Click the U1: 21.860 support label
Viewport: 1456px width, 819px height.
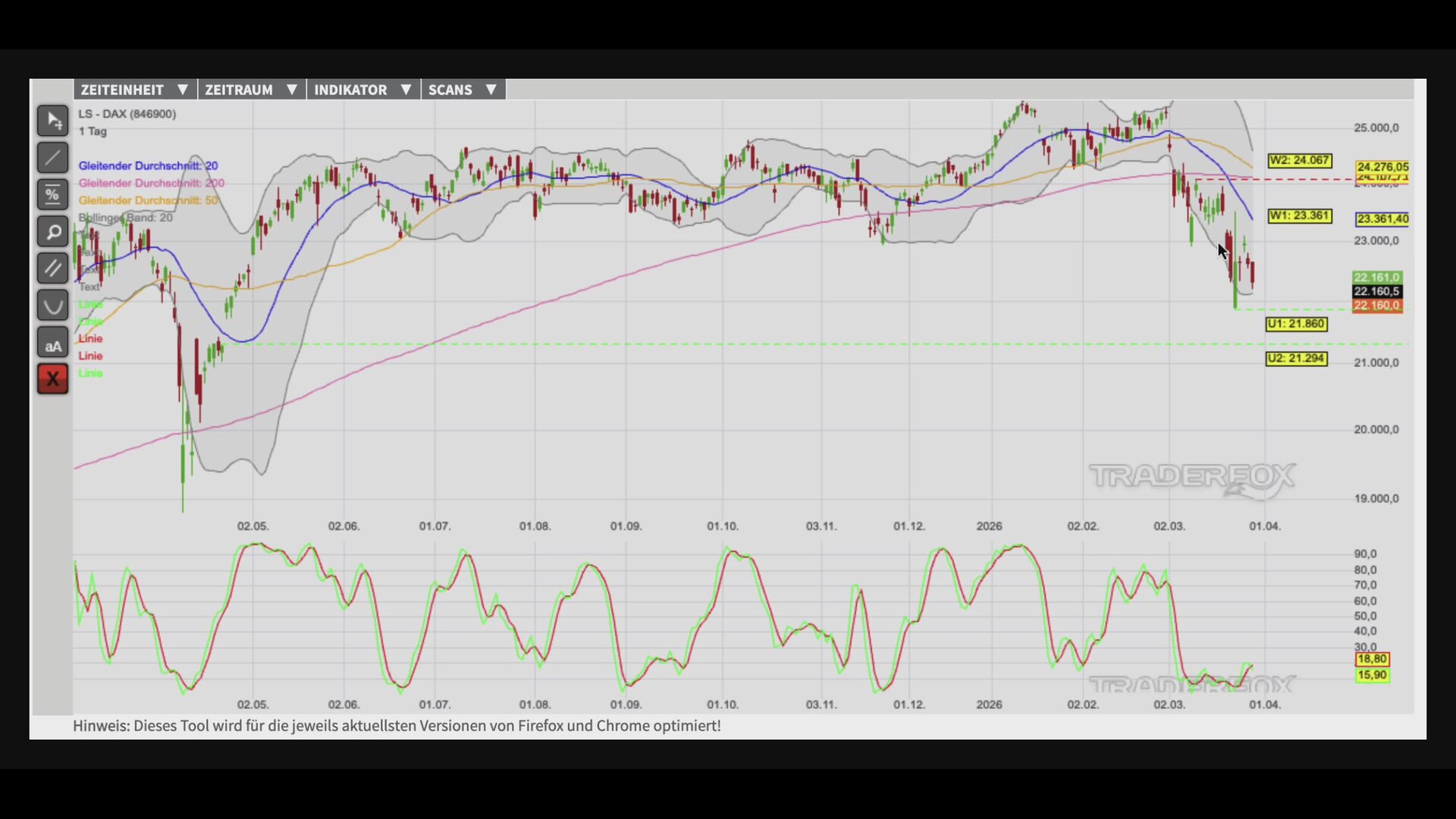pyautogui.click(x=1296, y=324)
